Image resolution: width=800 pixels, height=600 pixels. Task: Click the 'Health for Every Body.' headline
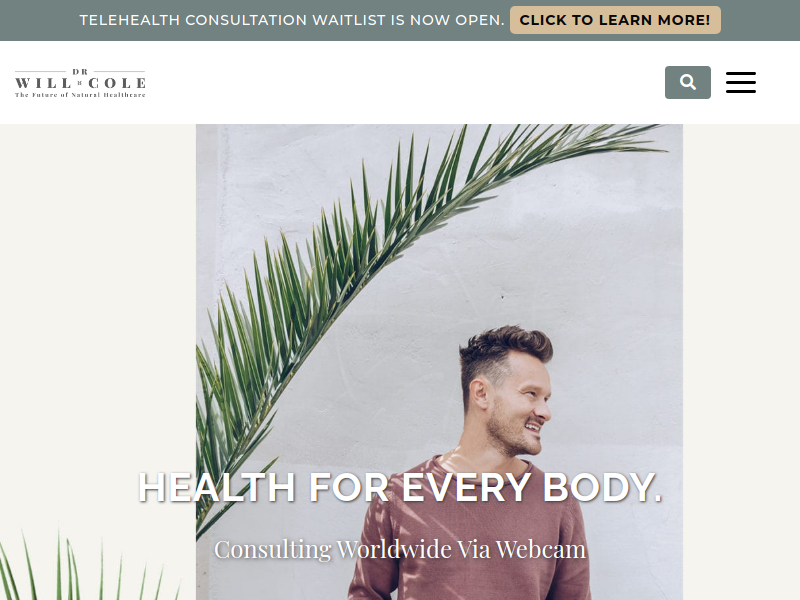400,487
